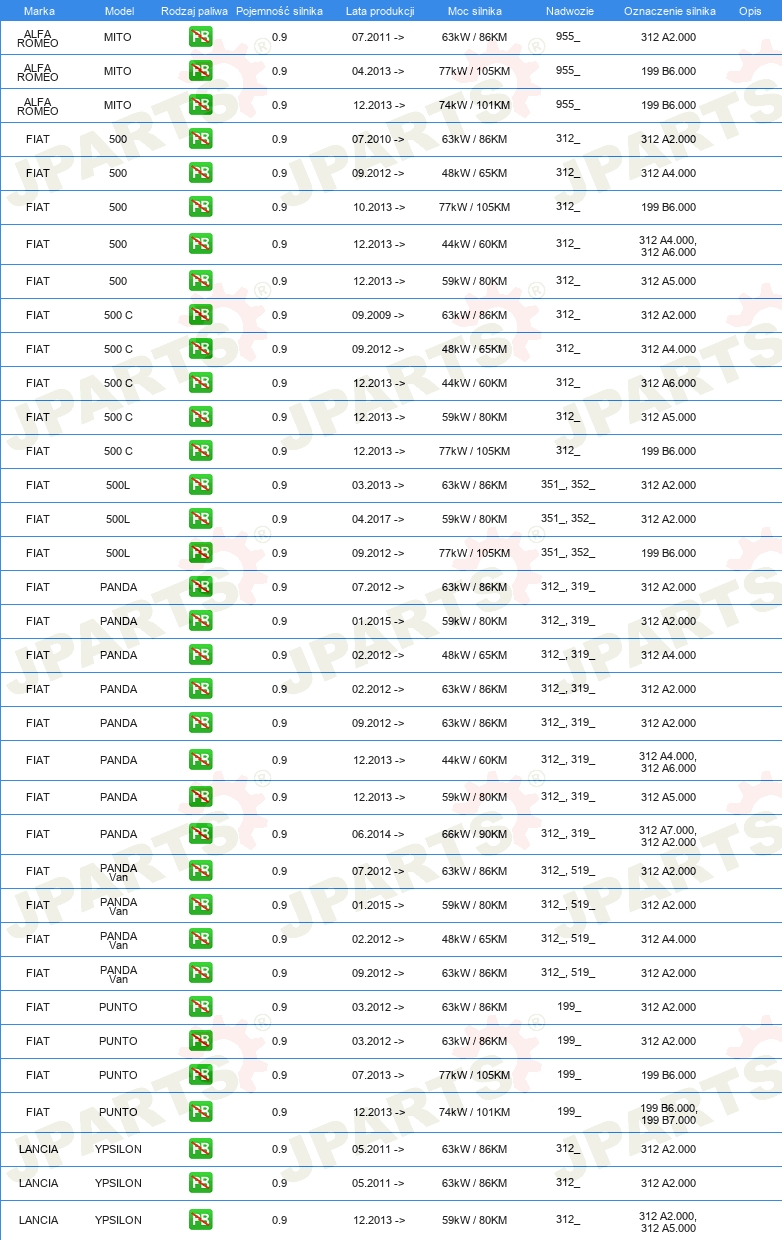Click fuel icon in FIAT 500 10.2013 row
The height and width of the screenshot is (1240, 782).
(200, 207)
